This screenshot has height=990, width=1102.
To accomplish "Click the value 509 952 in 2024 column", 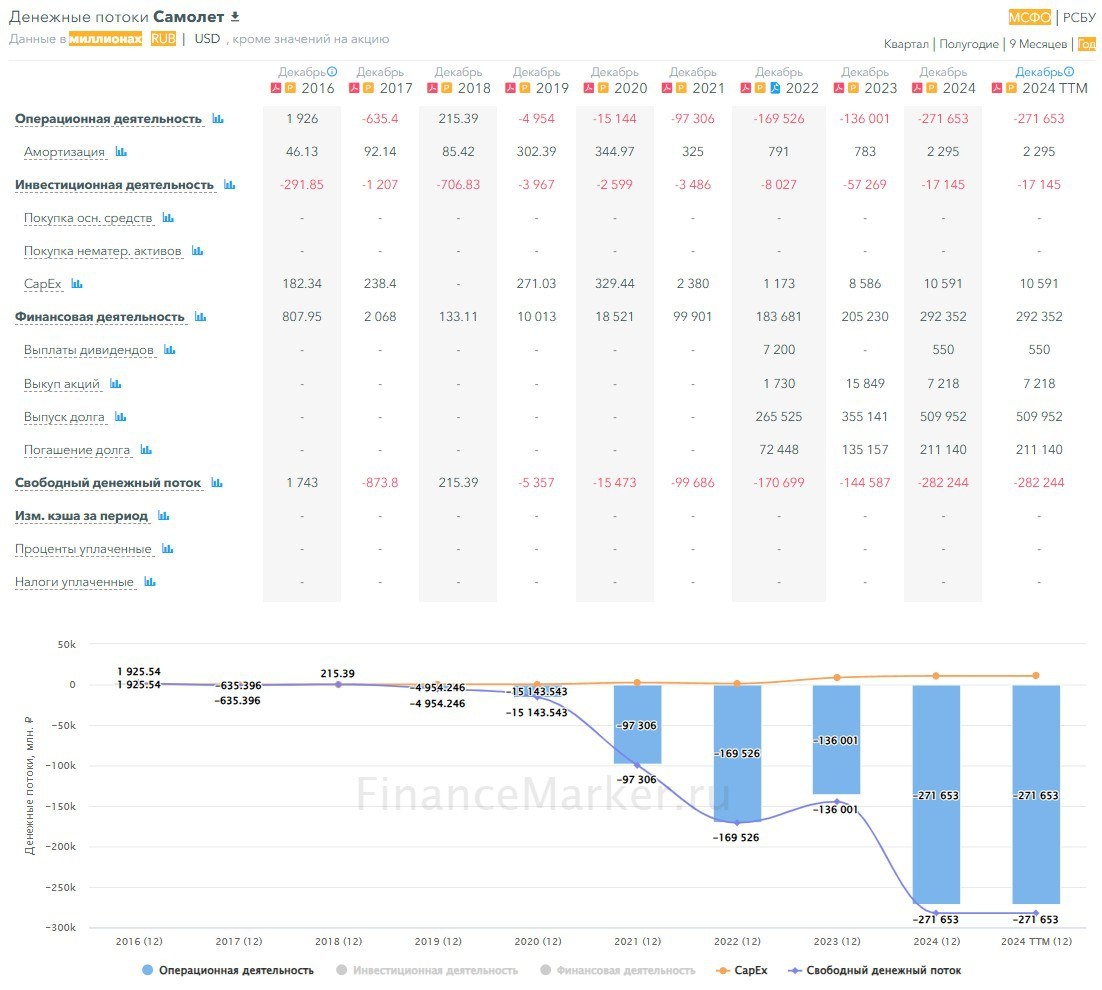I will point(943,417).
